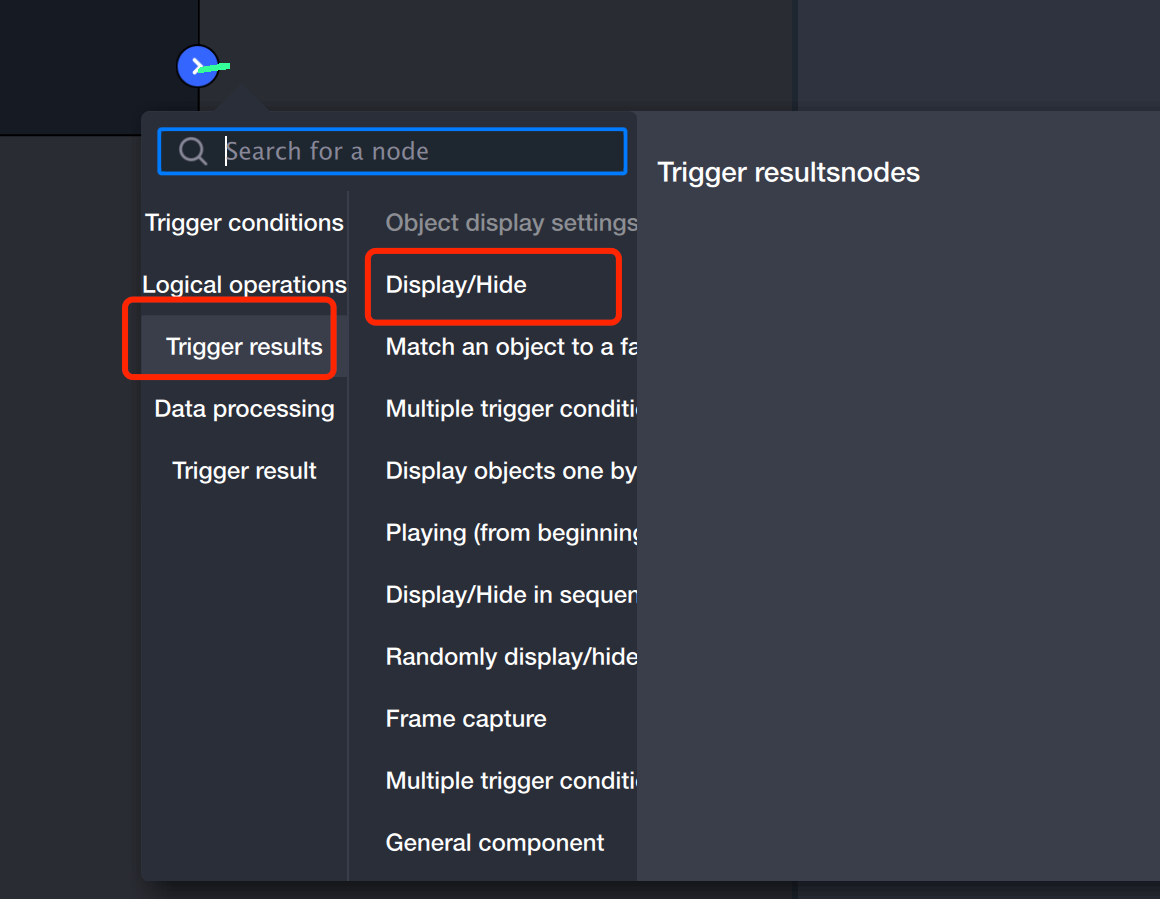Pick 'Multiple trigger conditi…' above Display objects
This screenshot has width=1160, height=899.
coord(510,409)
